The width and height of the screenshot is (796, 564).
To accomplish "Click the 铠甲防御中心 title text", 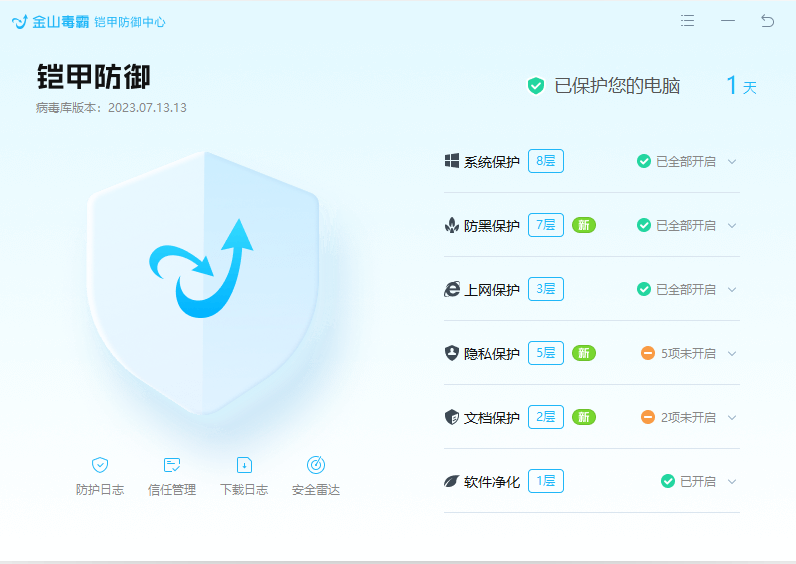I will pyautogui.click(x=130, y=22).
